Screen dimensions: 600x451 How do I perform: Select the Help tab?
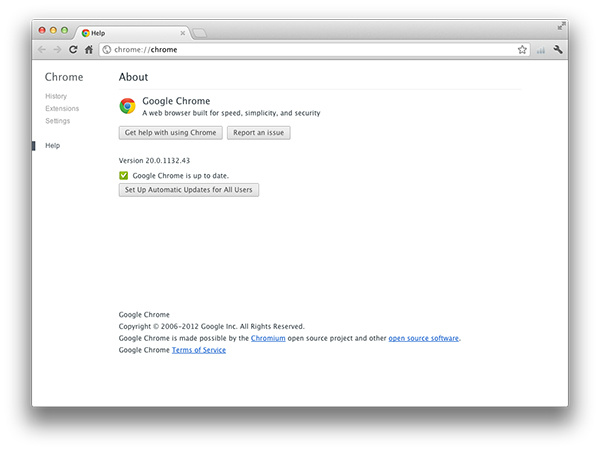point(132,33)
